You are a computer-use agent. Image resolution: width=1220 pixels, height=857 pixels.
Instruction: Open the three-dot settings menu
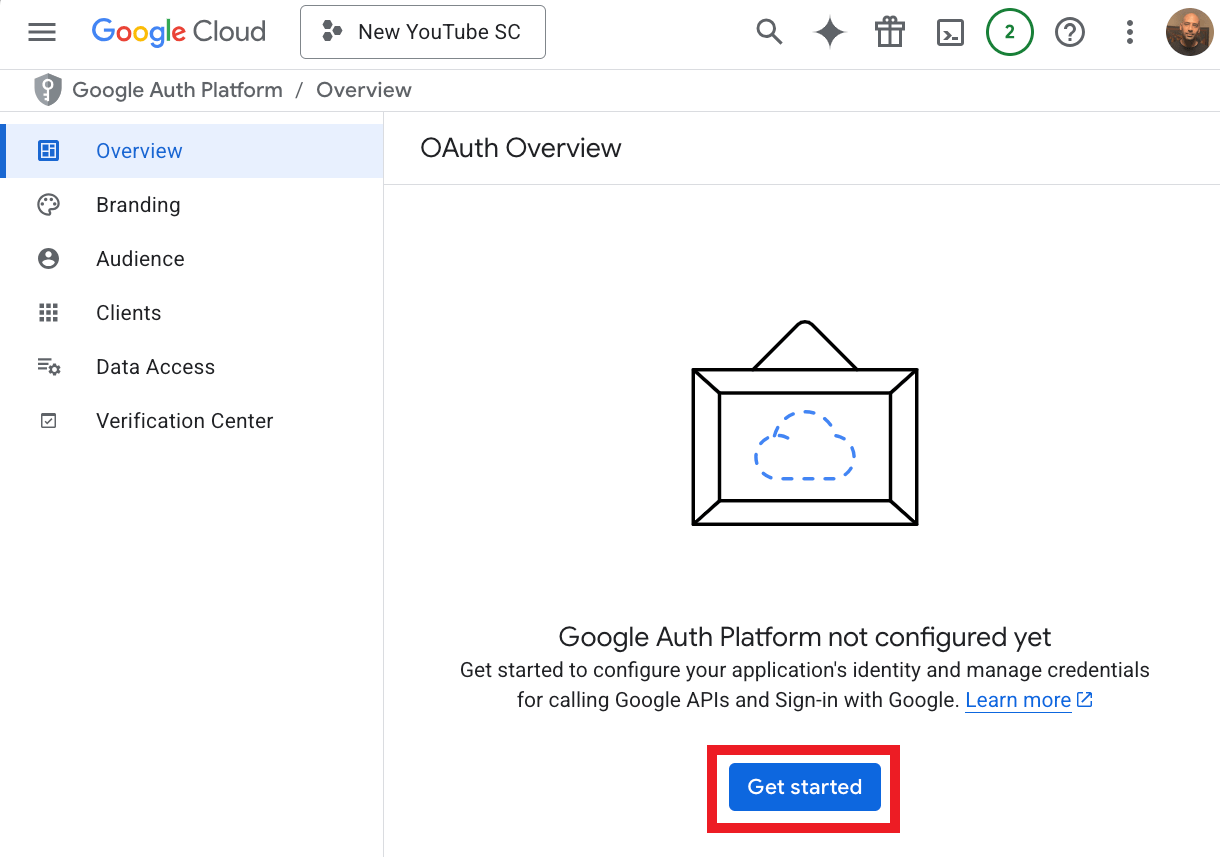point(1129,32)
